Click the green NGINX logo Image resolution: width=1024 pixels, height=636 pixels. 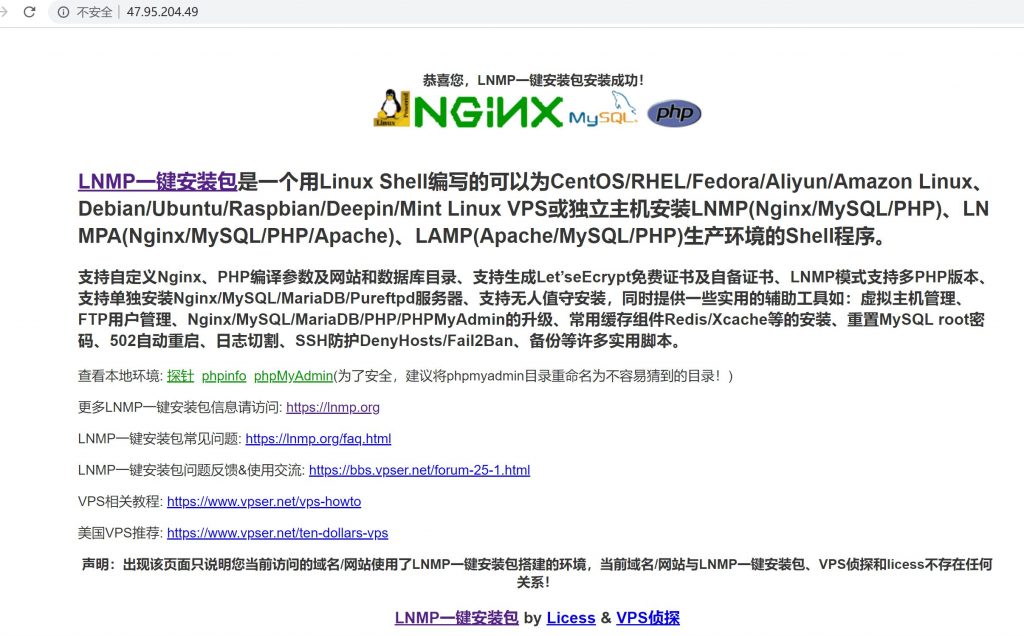(x=488, y=112)
